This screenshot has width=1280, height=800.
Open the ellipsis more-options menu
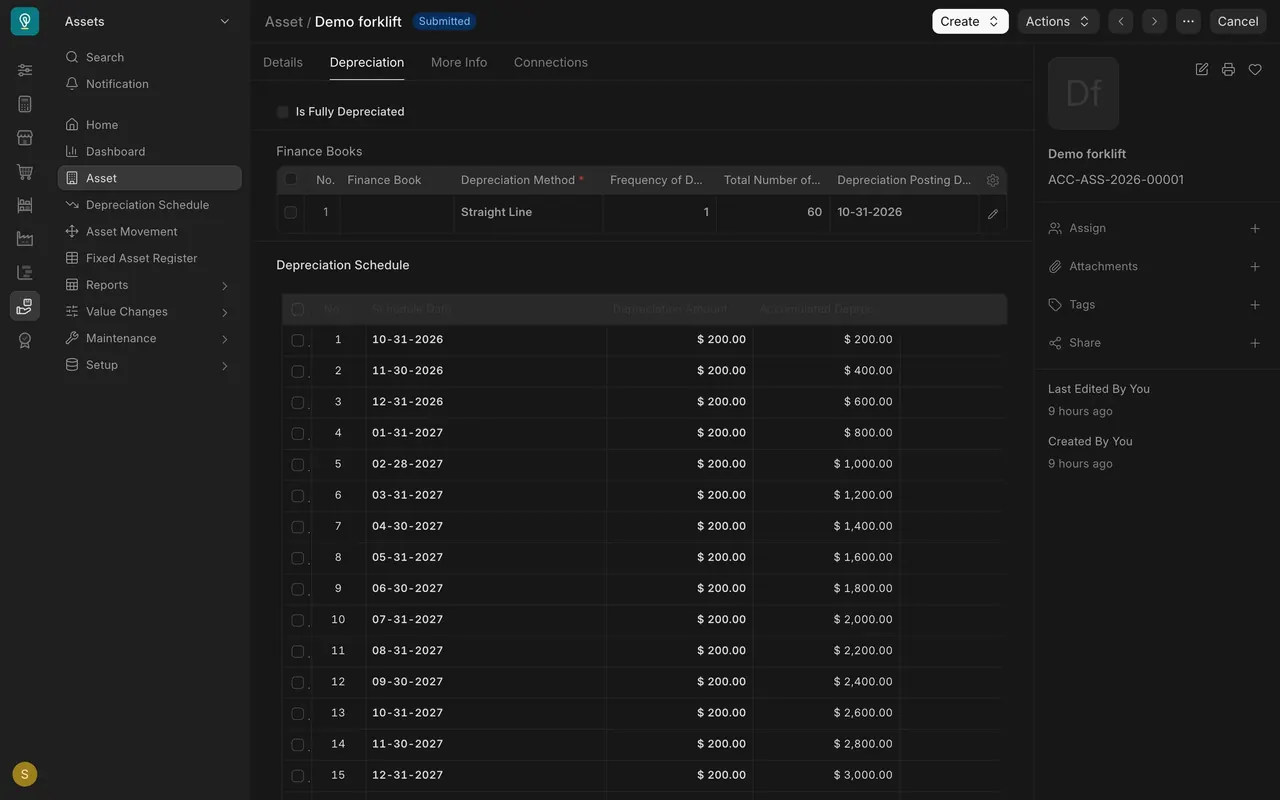pos(1188,21)
